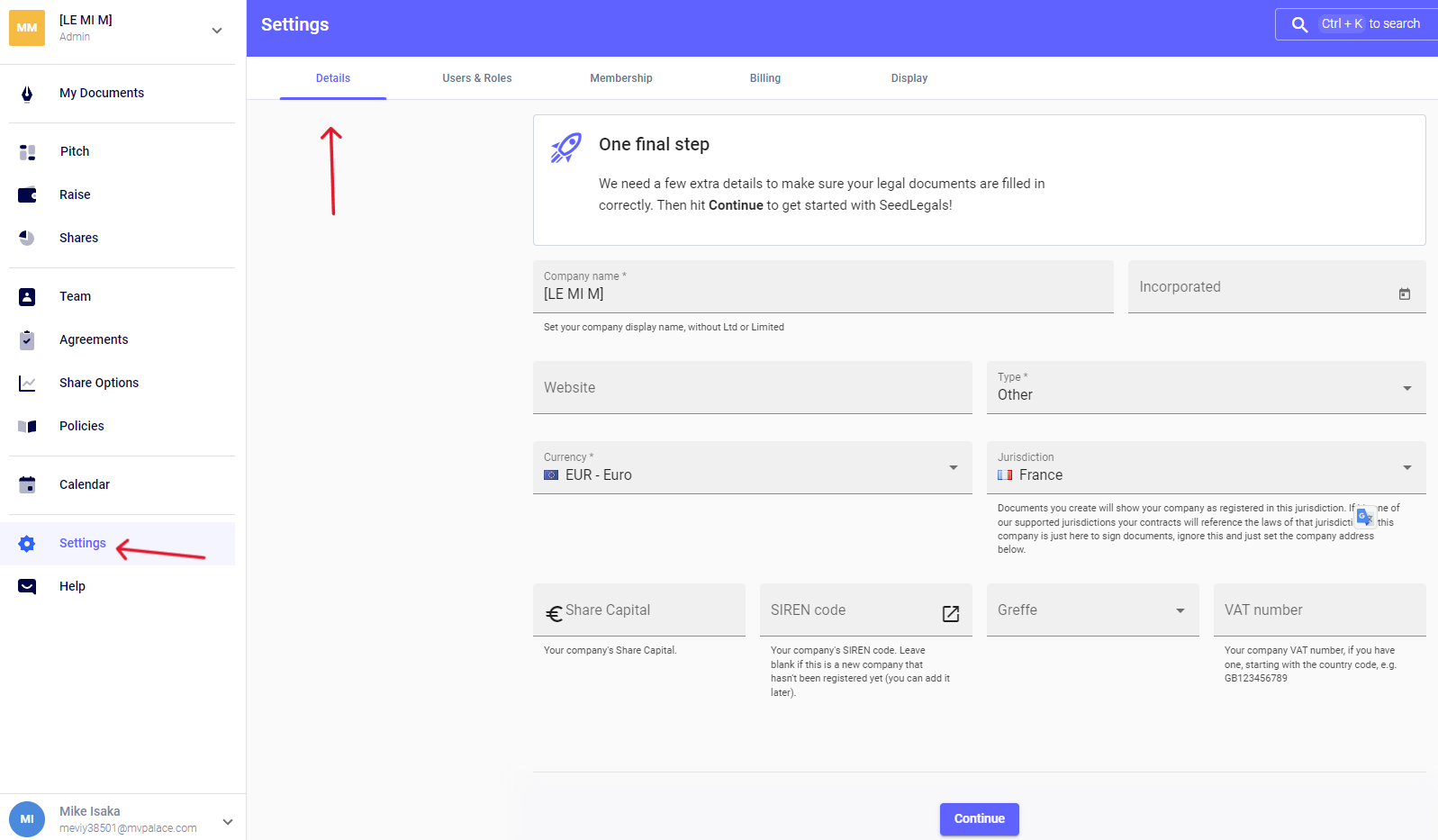Click the My Documents pen icon
1438x840 pixels.
27,94
